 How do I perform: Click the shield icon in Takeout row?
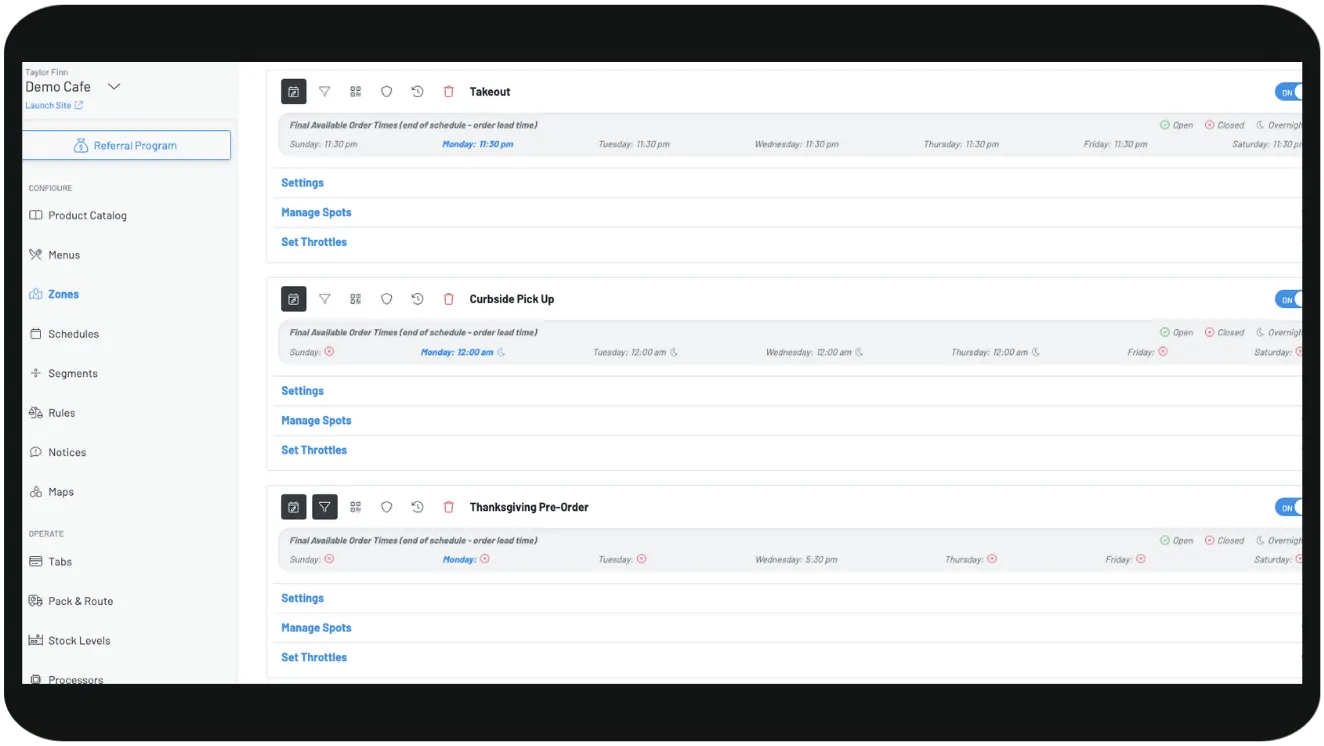pyautogui.click(x=386, y=91)
